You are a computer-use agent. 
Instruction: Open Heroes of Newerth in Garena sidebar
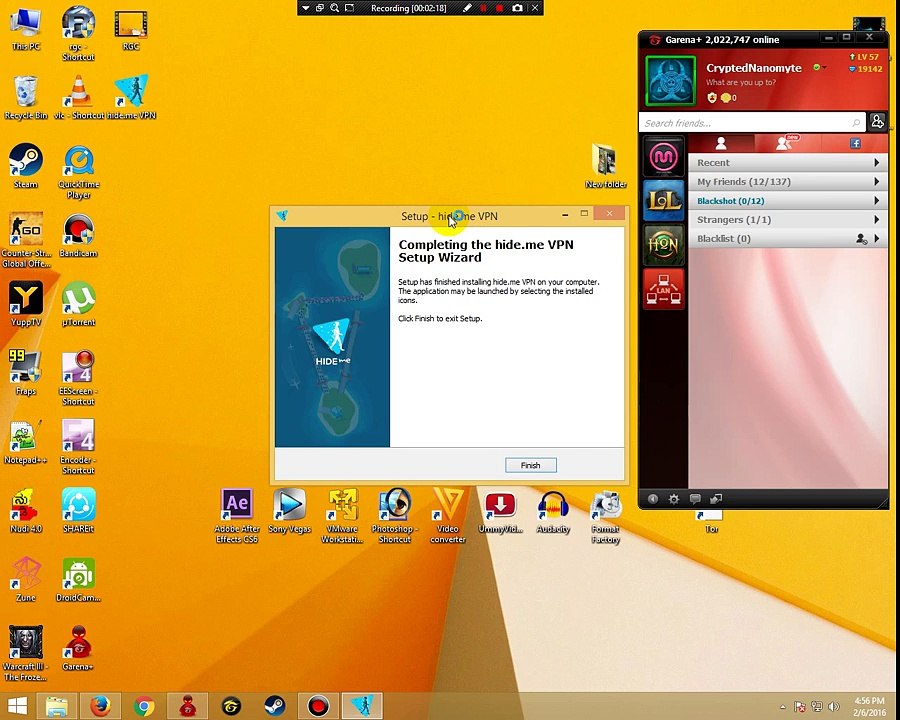coord(664,245)
